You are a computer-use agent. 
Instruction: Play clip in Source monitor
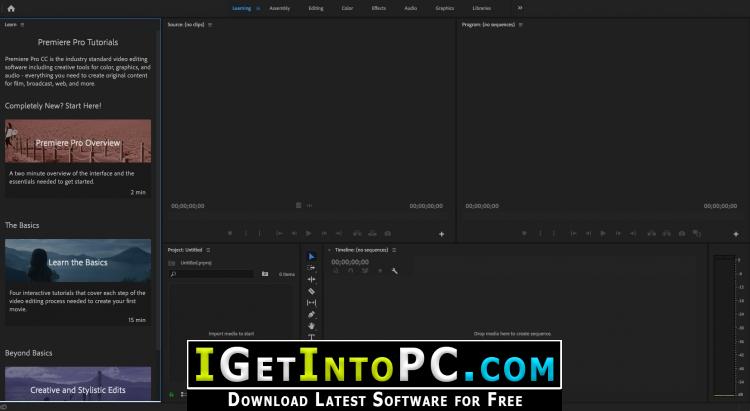point(309,233)
